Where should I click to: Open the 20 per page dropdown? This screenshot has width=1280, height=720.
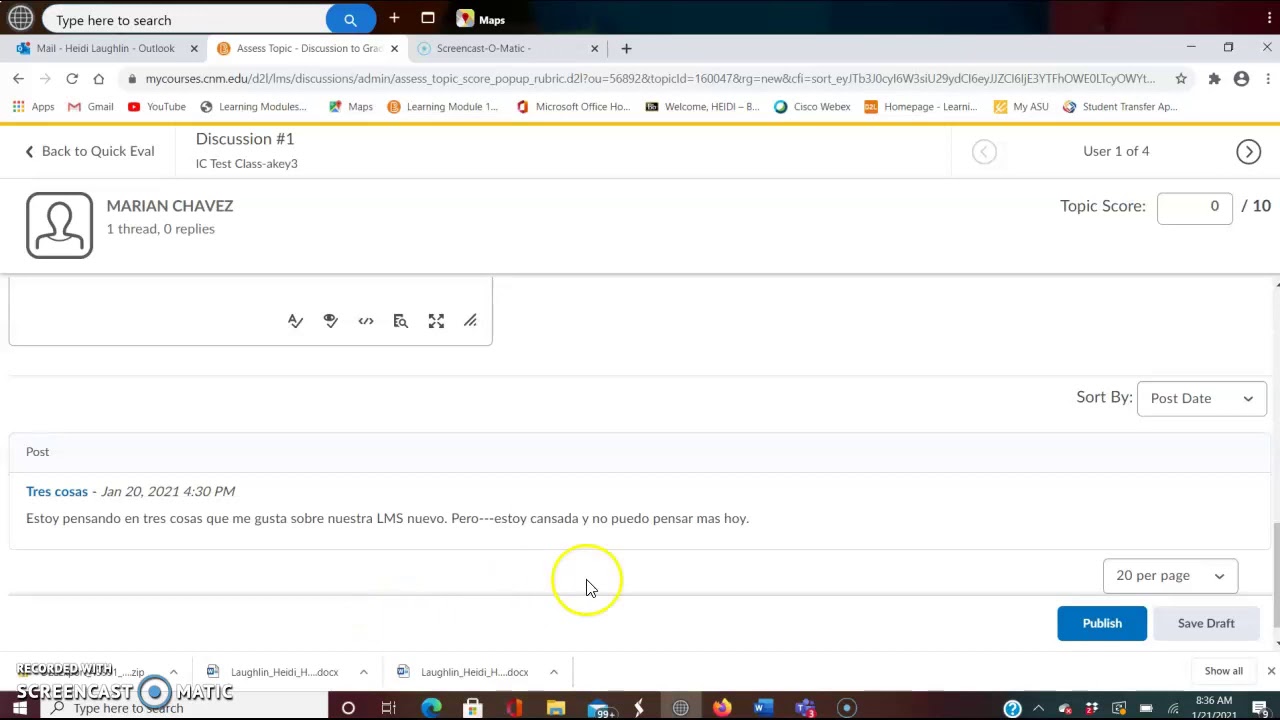pos(1170,576)
